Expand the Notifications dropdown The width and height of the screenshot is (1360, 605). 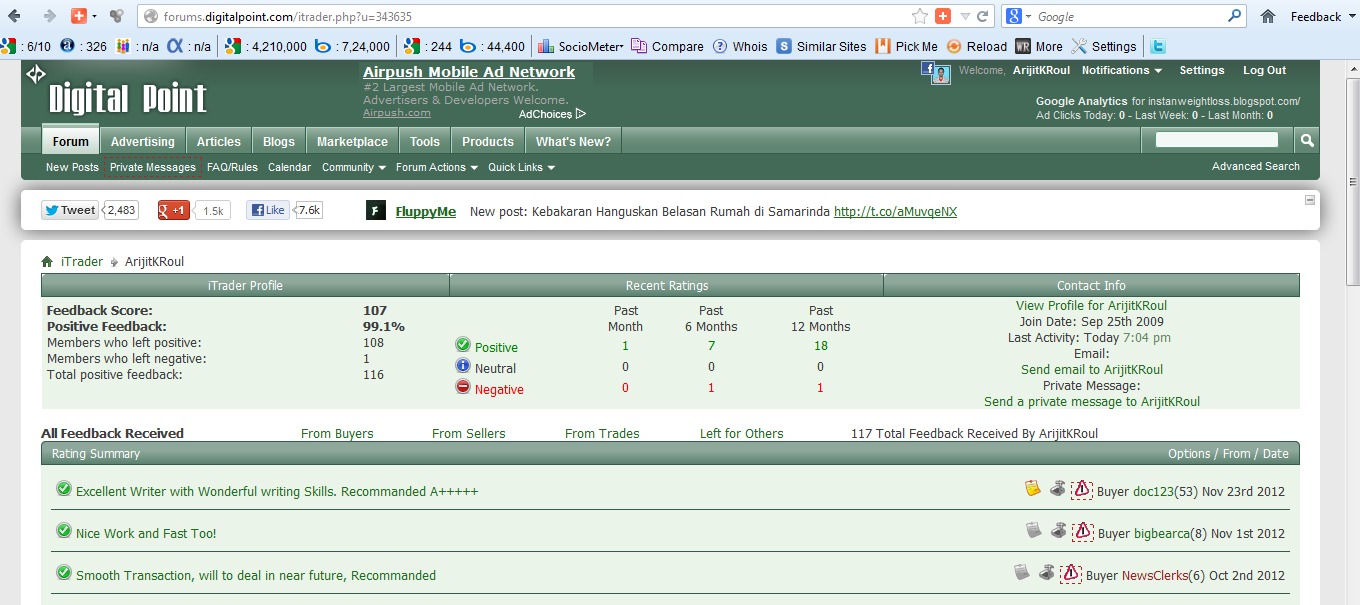pyautogui.click(x=1121, y=70)
